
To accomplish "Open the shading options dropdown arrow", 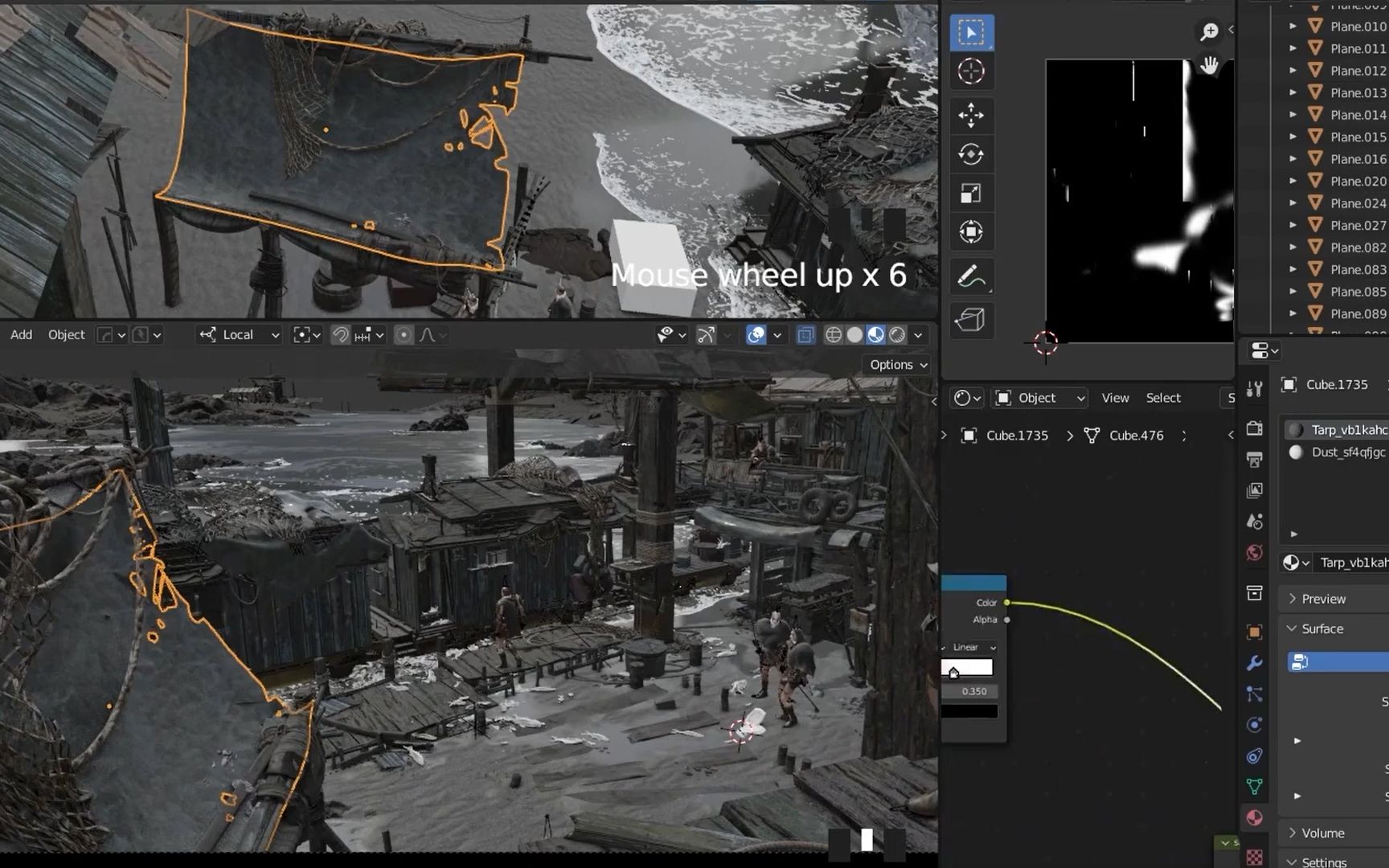I will (918, 335).
